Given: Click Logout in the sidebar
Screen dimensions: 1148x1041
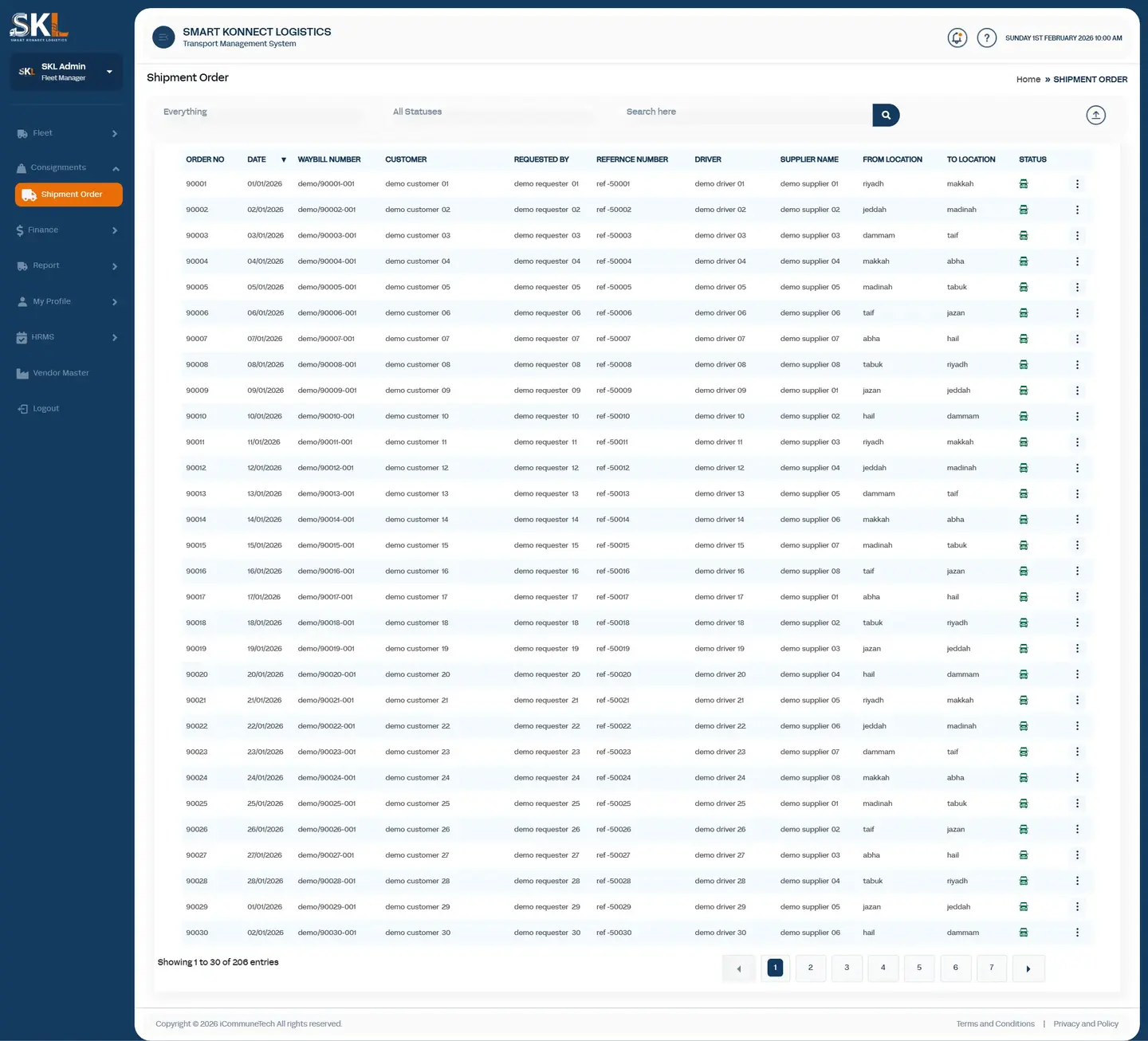Looking at the screenshot, I should [38, 409].
